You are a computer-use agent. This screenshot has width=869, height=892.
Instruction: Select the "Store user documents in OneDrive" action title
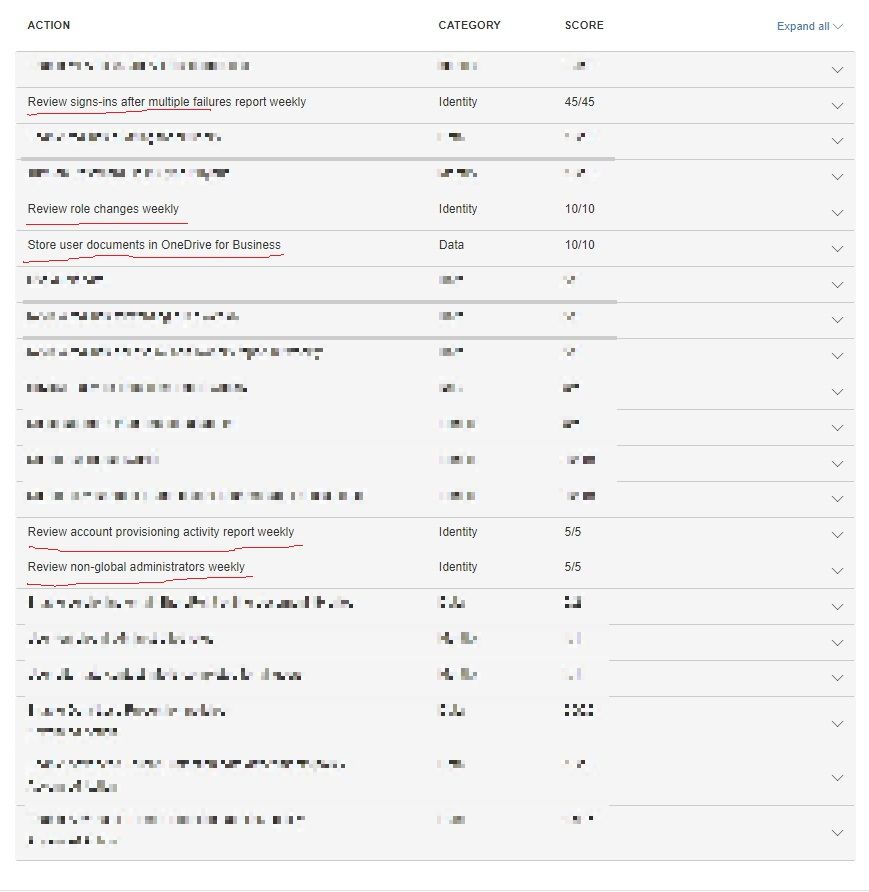(155, 245)
